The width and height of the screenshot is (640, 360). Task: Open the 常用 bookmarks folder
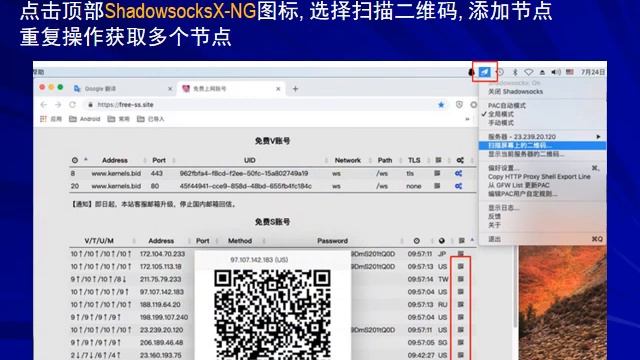pos(118,119)
